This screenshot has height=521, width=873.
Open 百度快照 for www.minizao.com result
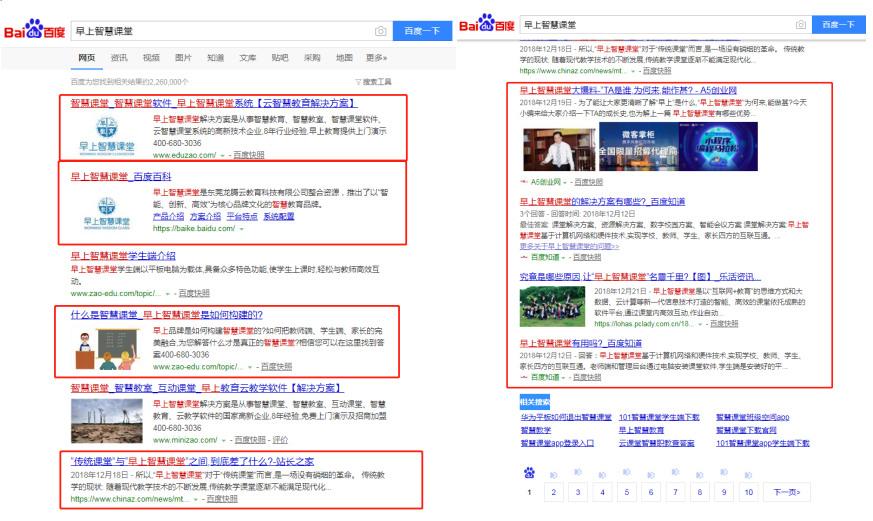250,440
